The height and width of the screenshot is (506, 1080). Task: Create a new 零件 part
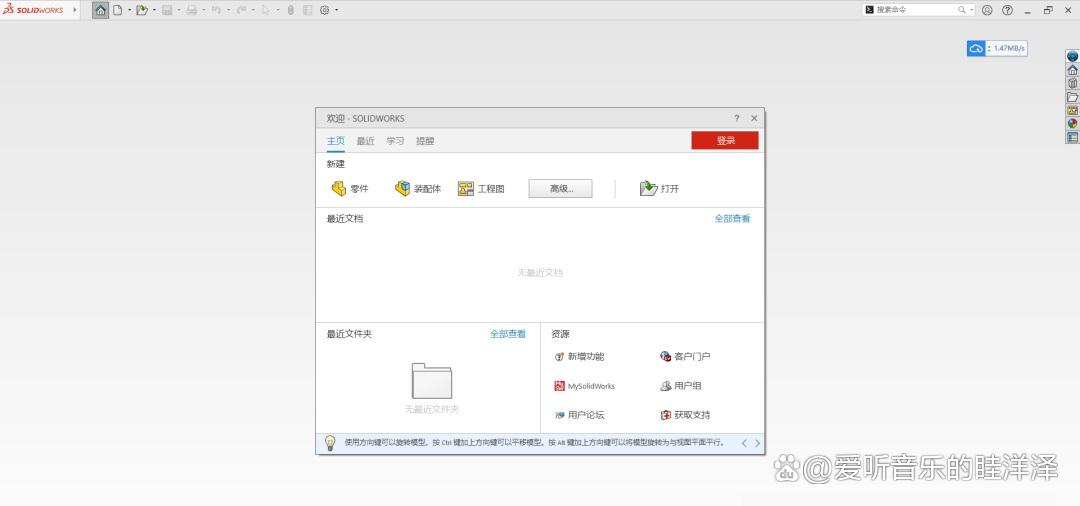350,189
